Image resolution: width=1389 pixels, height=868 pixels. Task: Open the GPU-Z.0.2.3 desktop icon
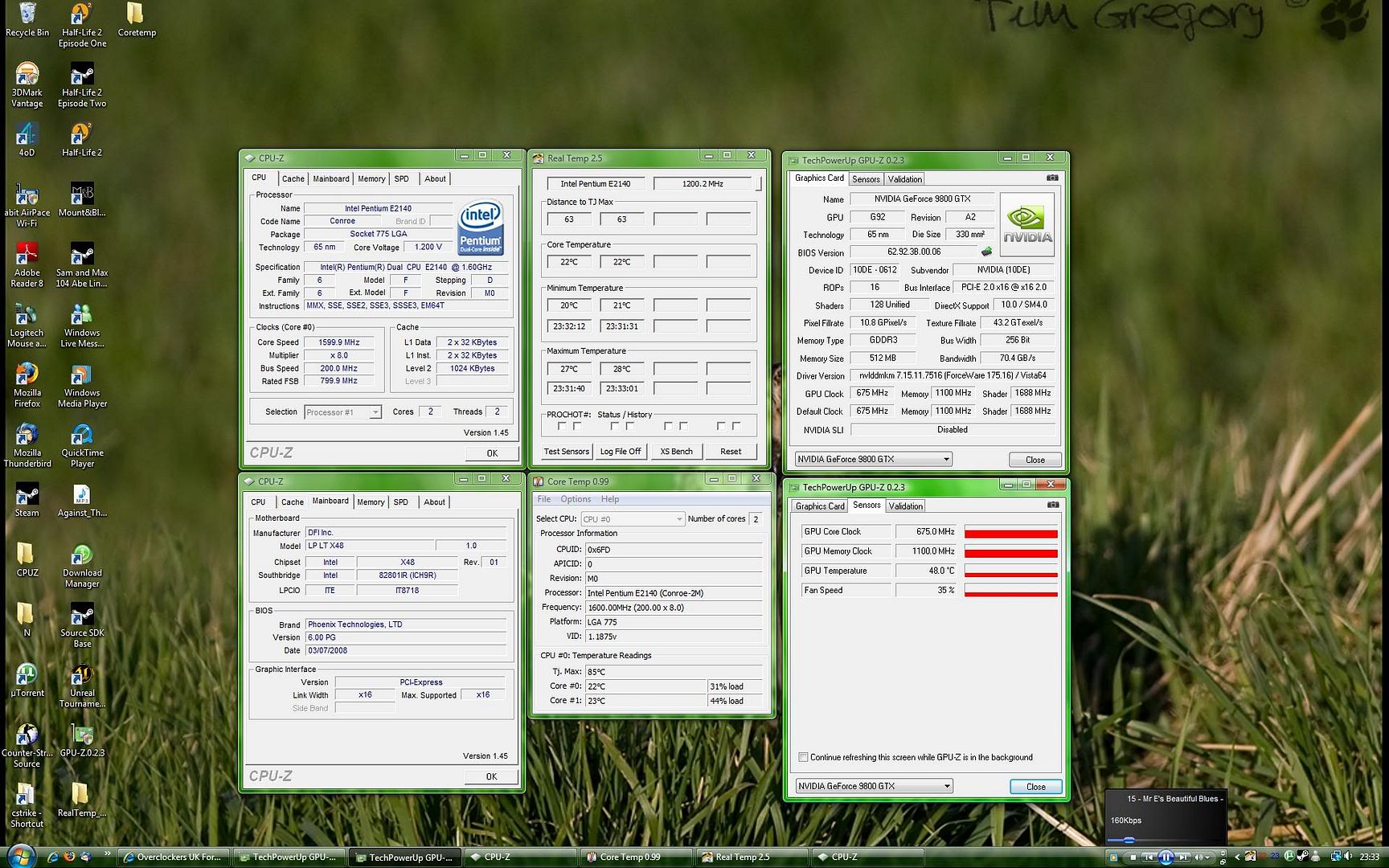pyautogui.click(x=82, y=740)
